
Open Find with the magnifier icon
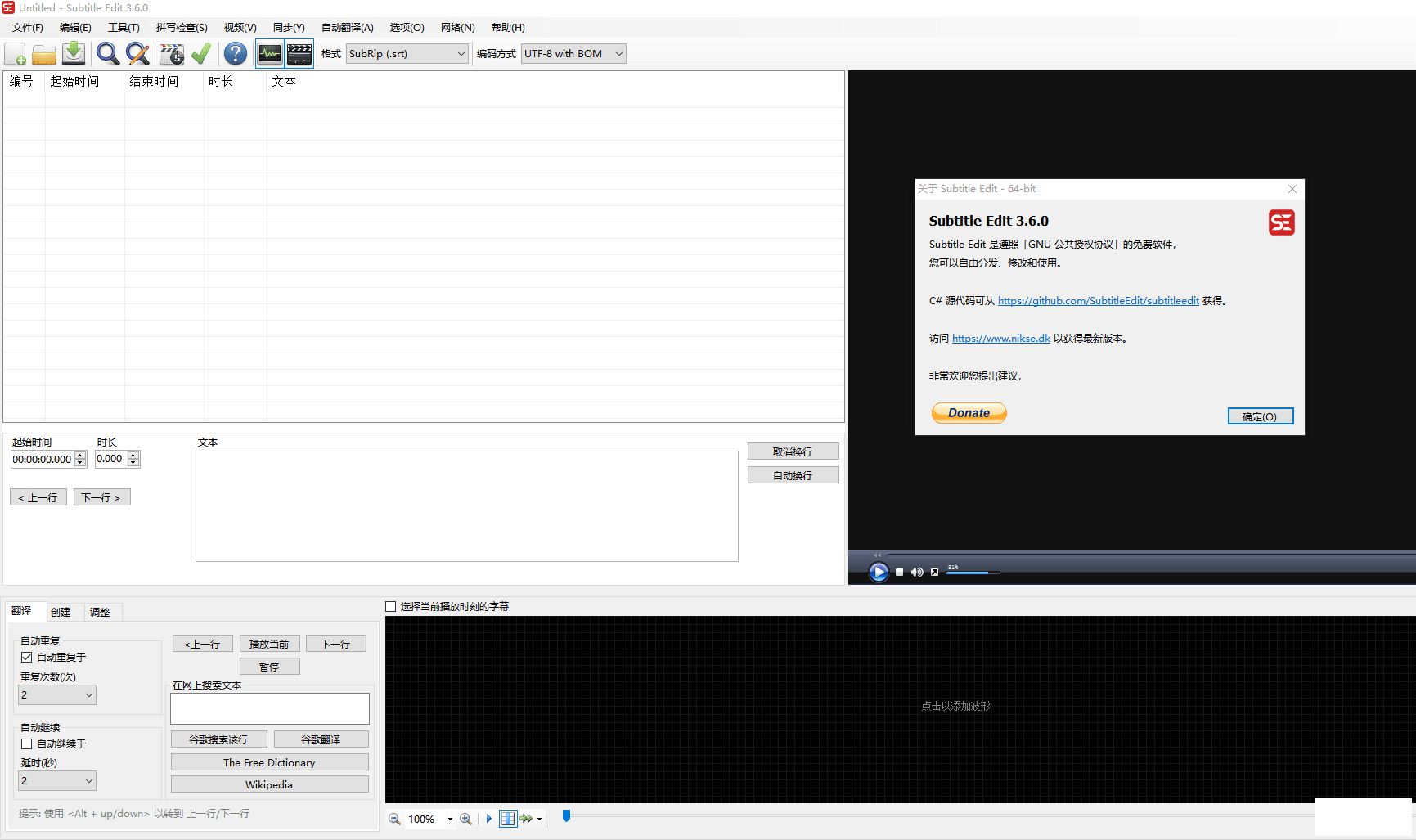[107, 54]
